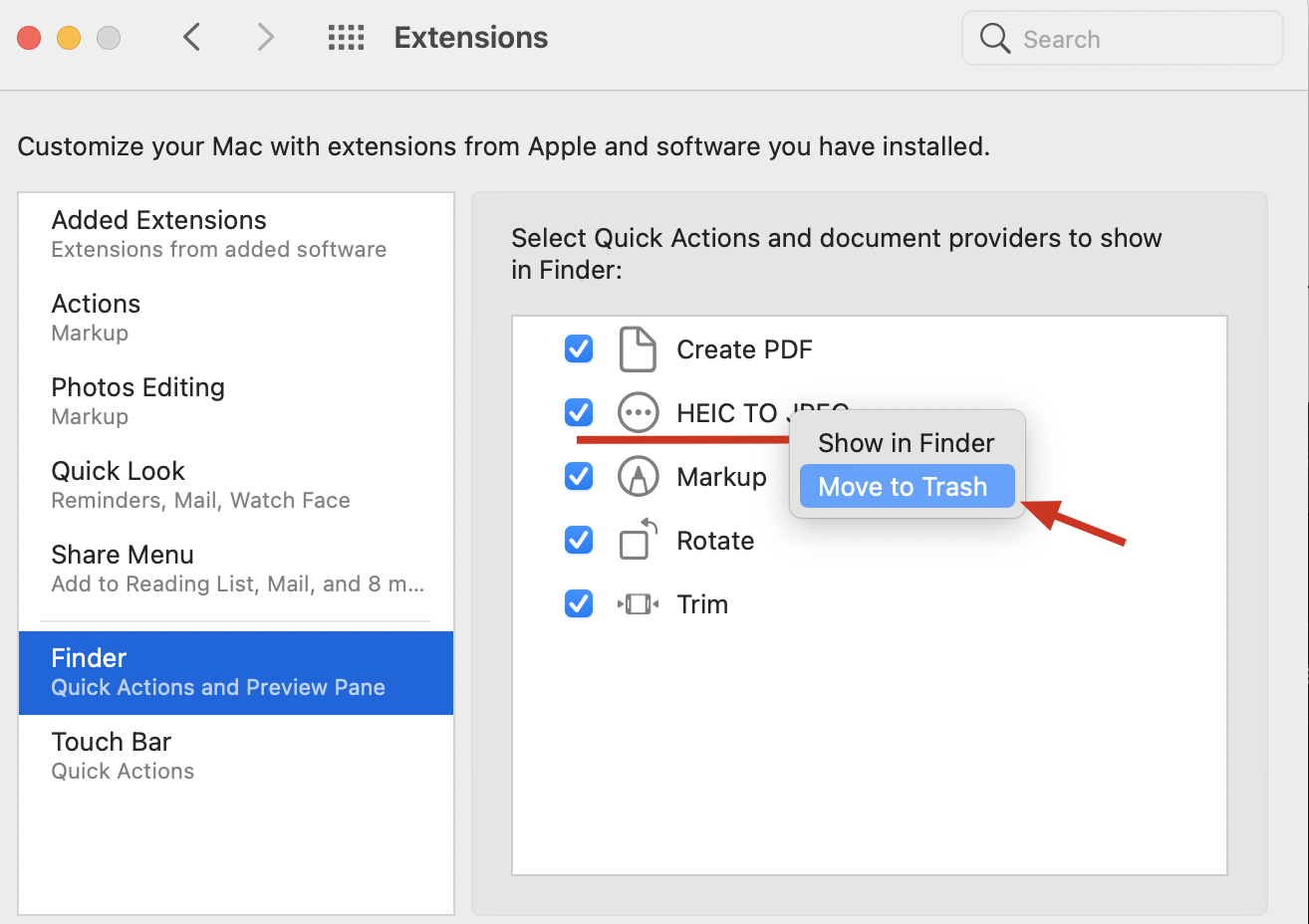Image resolution: width=1309 pixels, height=924 pixels.
Task: Select the Finder sidebar category
Action: click(x=236, y=673)
